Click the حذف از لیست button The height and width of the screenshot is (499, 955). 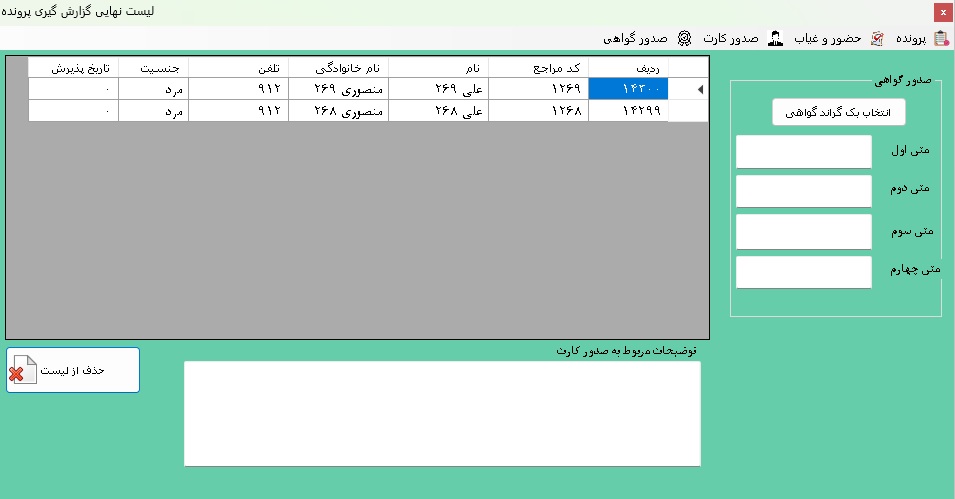[73, 370]
